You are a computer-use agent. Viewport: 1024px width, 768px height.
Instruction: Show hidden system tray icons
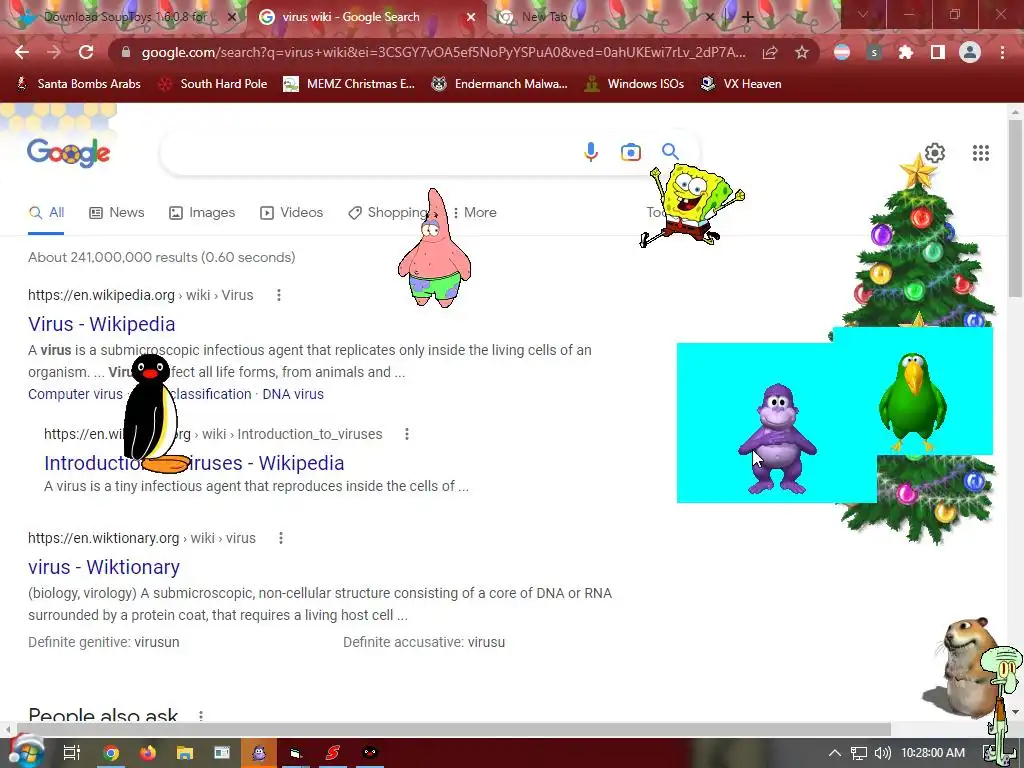pos(835,753)
